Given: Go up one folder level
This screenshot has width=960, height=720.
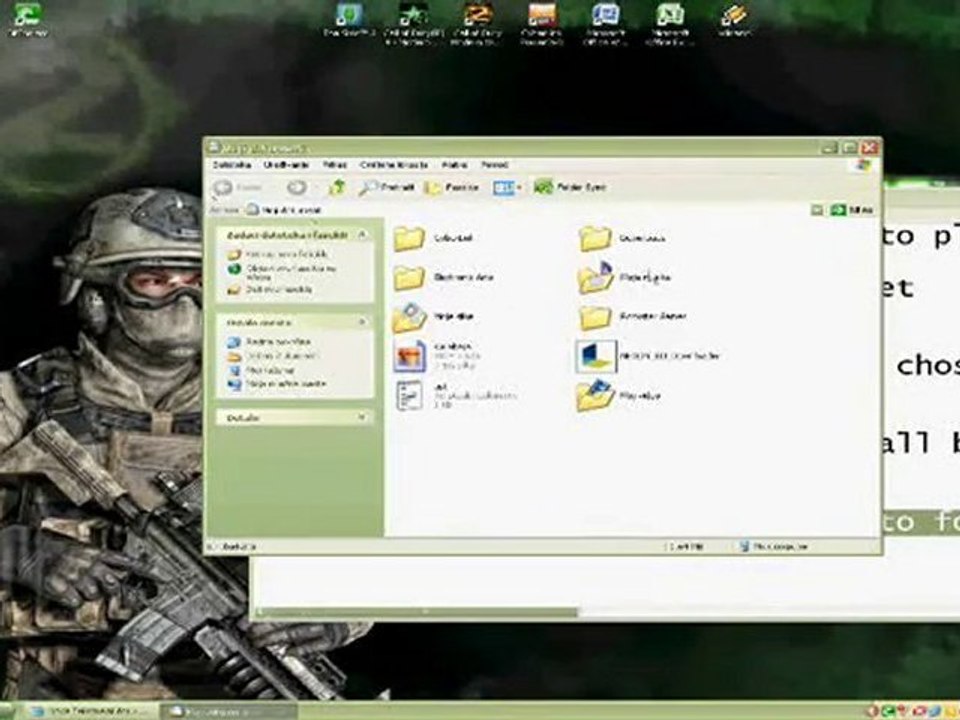Looking at the screenshot, I should [337, 187].
